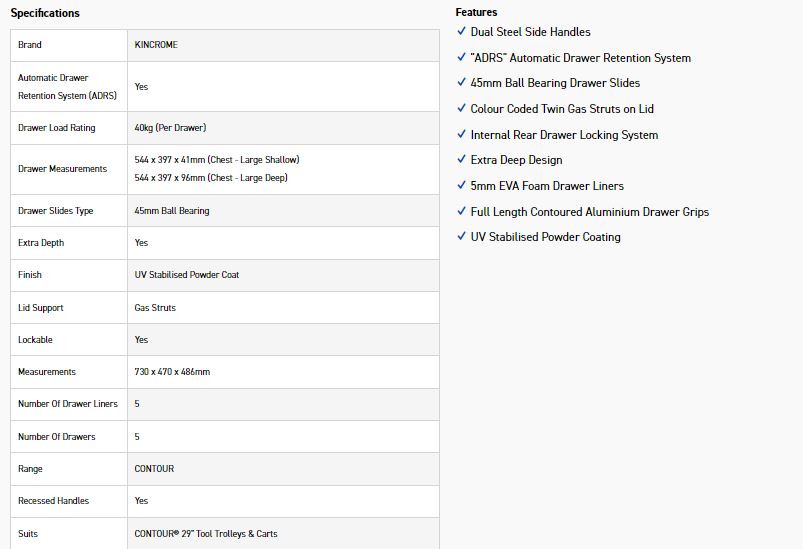Click the 730 x 470 x 486mm measurement

(172, 372)
